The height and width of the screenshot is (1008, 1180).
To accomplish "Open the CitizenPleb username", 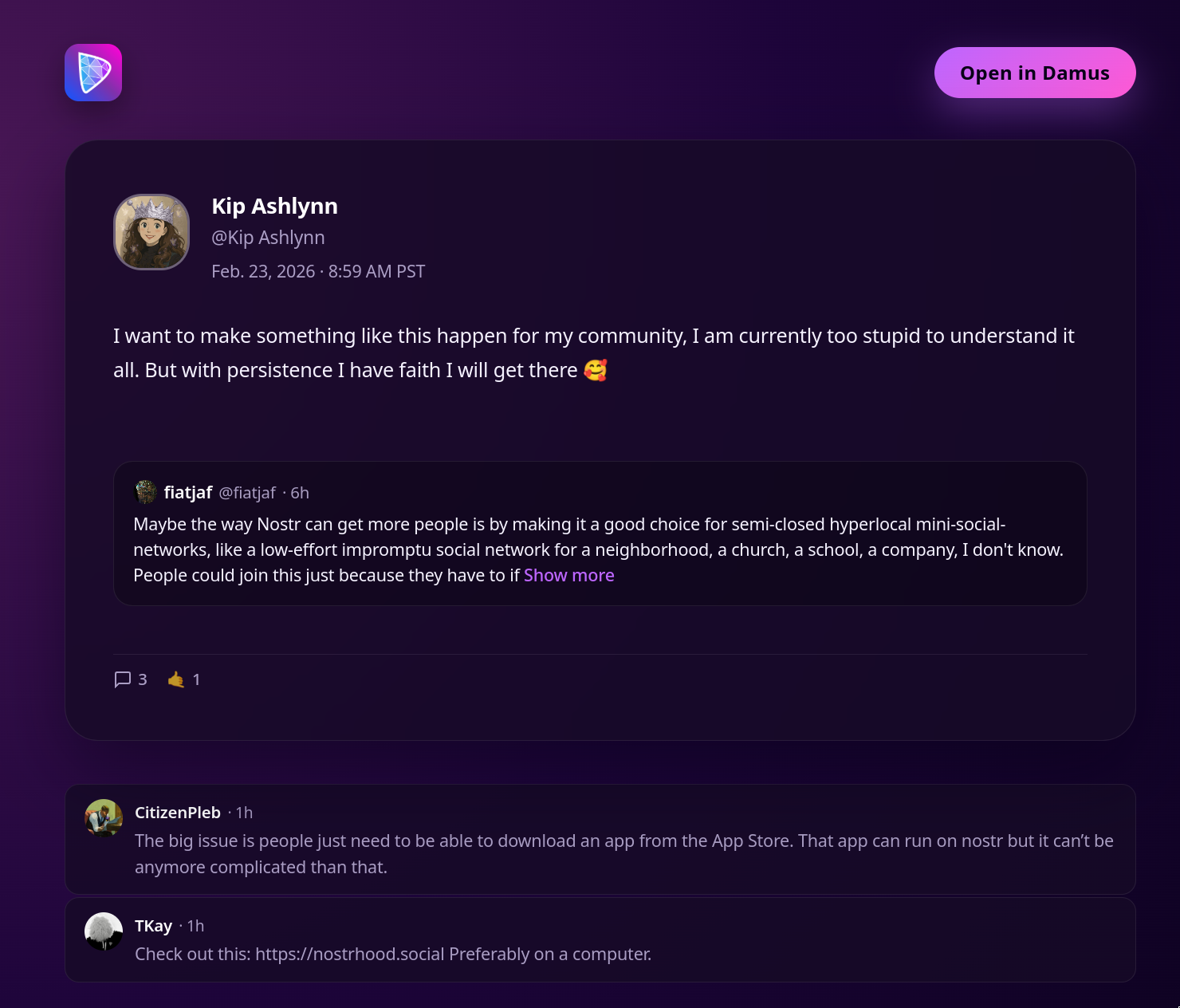I will coord(177,813).
